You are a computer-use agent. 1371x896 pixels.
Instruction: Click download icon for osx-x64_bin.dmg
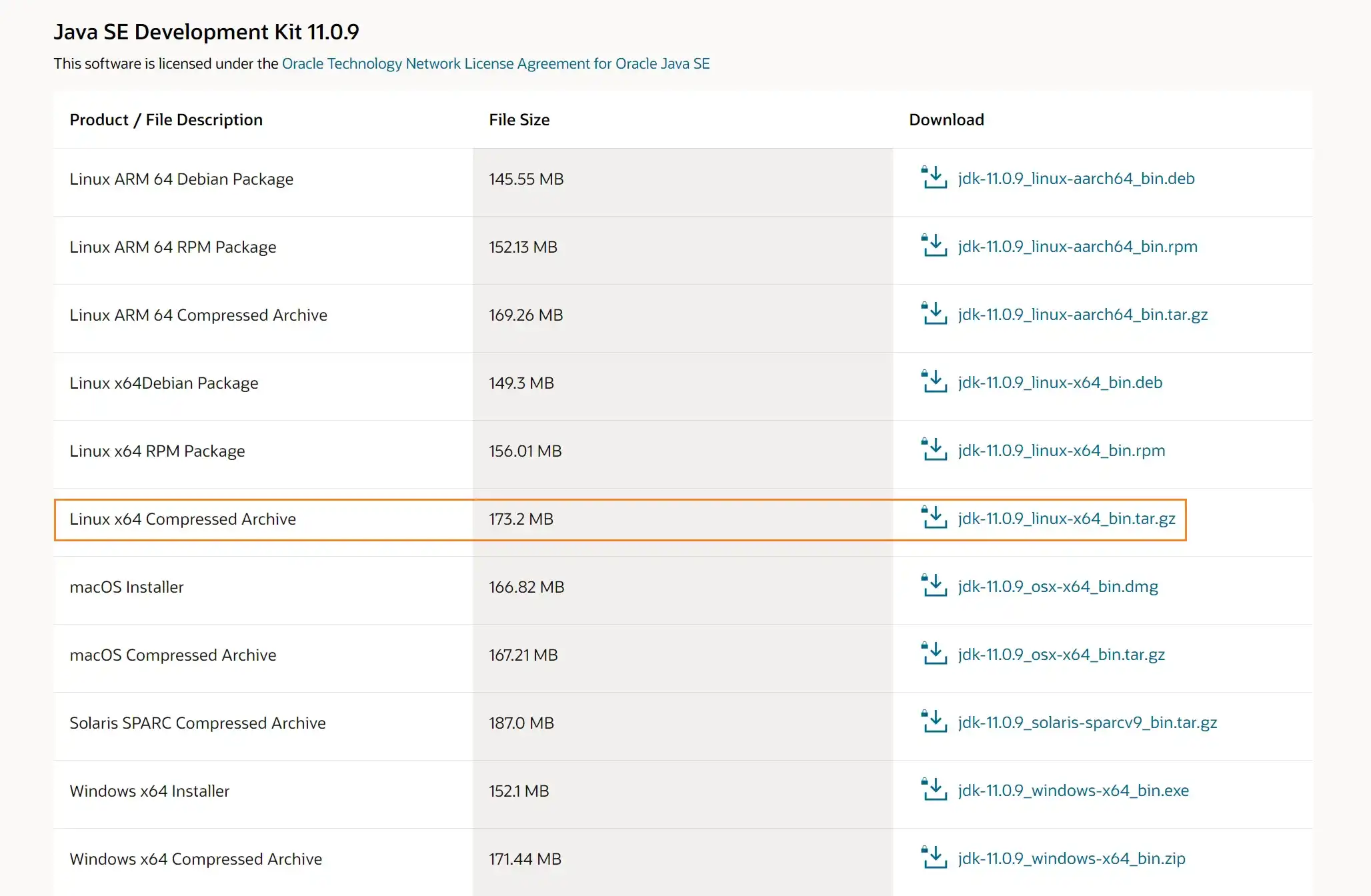(934, 586)
